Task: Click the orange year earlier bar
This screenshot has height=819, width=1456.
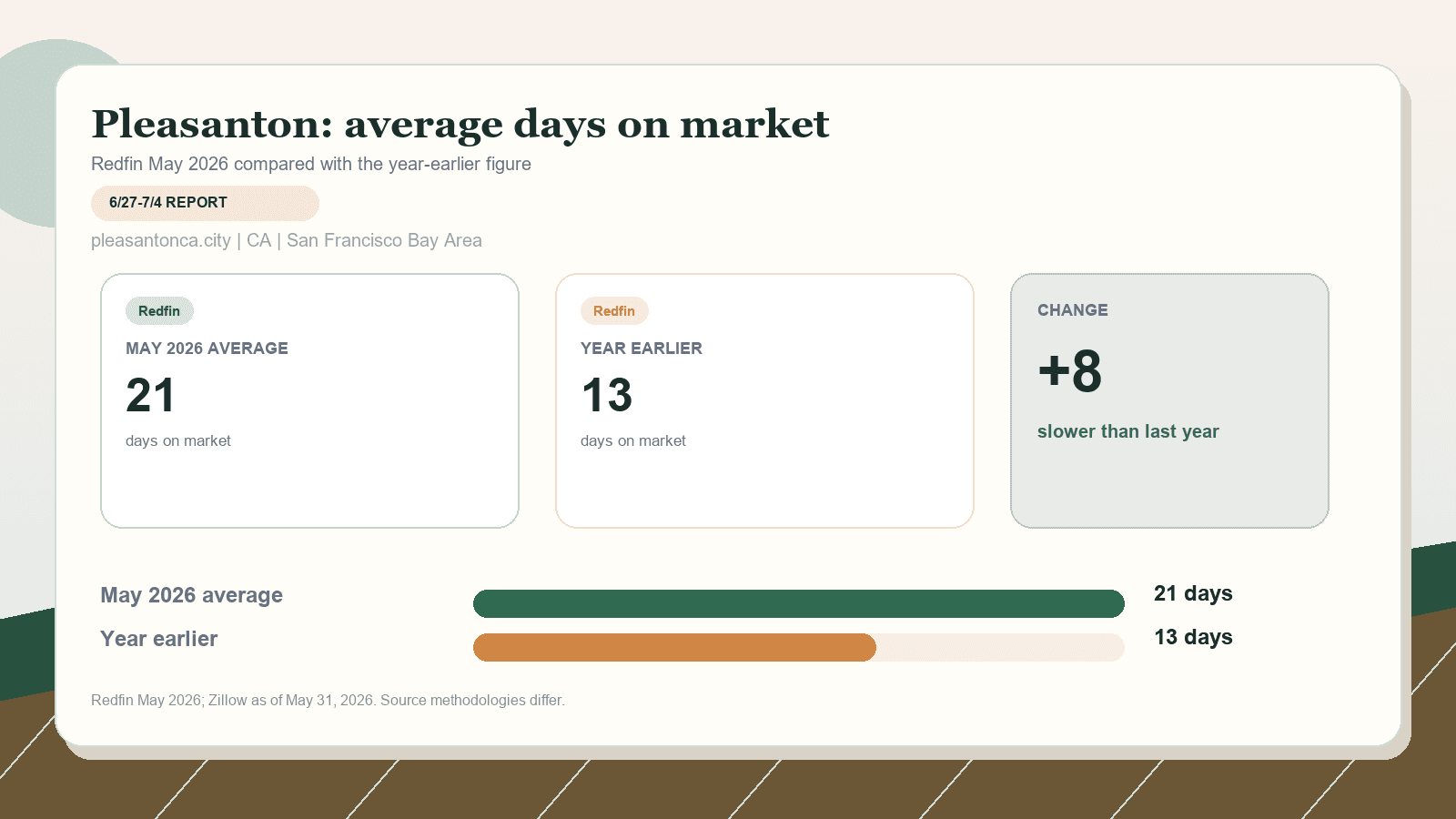Action: tap(674, 647)
